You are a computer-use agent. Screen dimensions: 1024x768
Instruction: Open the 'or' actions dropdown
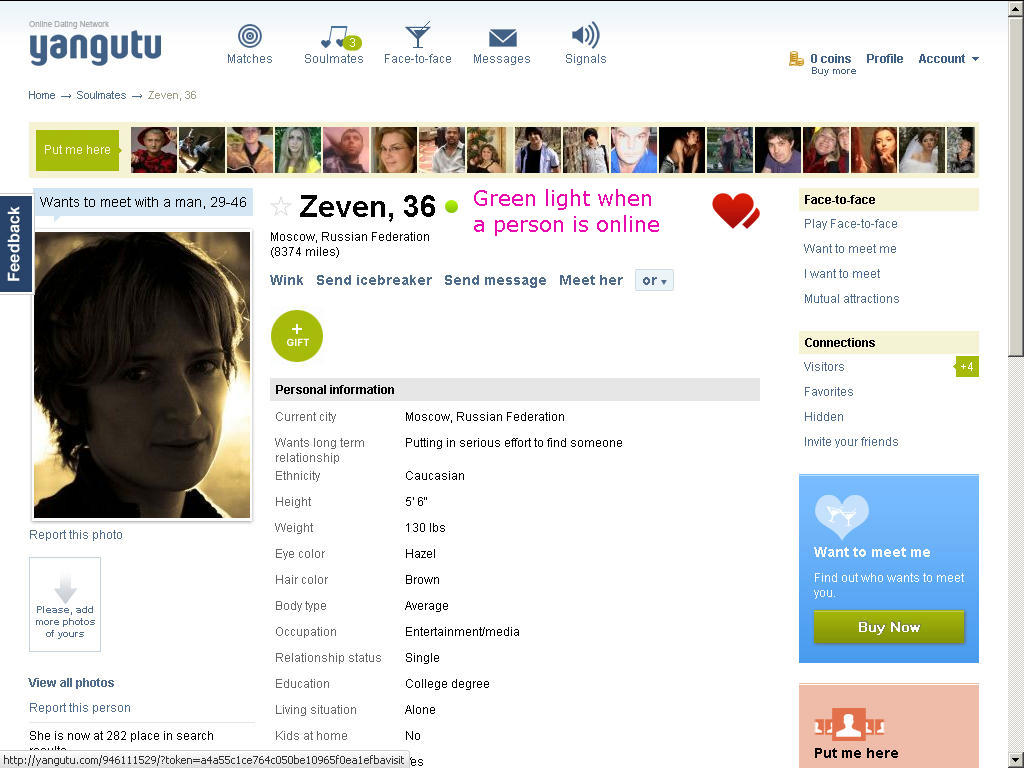tap(654, 280)
